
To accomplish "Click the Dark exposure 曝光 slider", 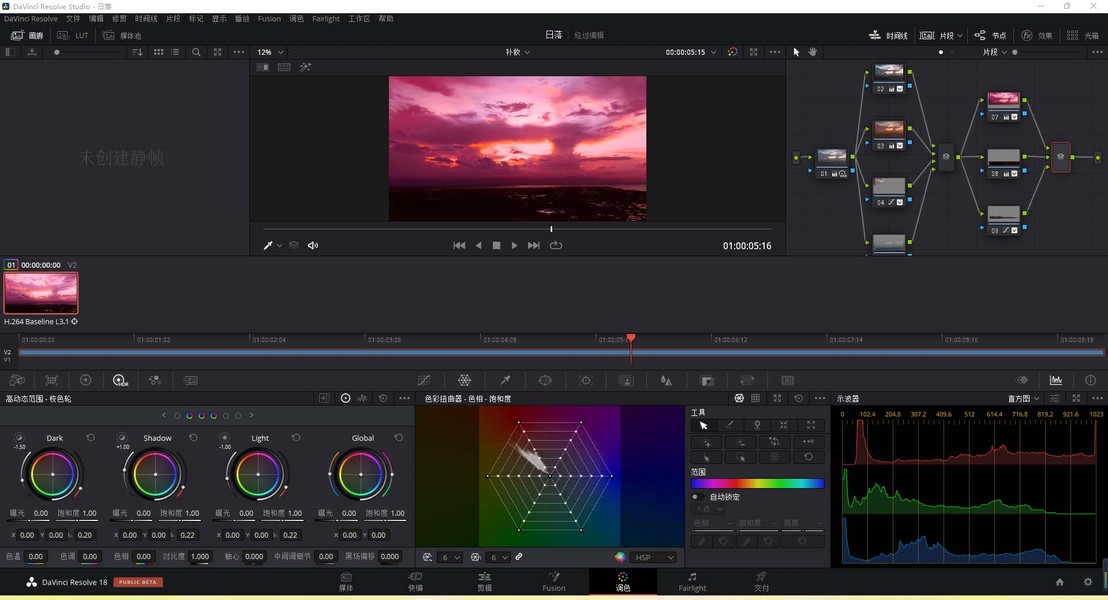I will 29,519.
